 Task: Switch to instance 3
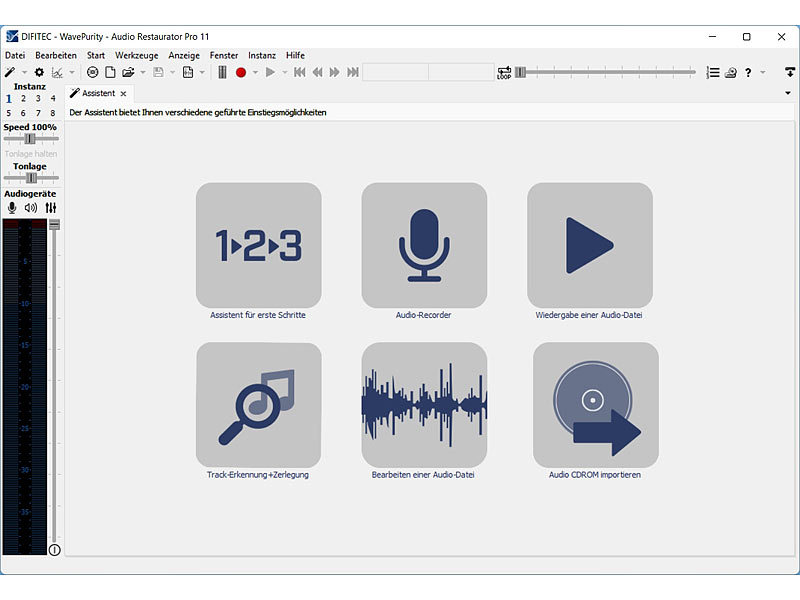(38, 98)
